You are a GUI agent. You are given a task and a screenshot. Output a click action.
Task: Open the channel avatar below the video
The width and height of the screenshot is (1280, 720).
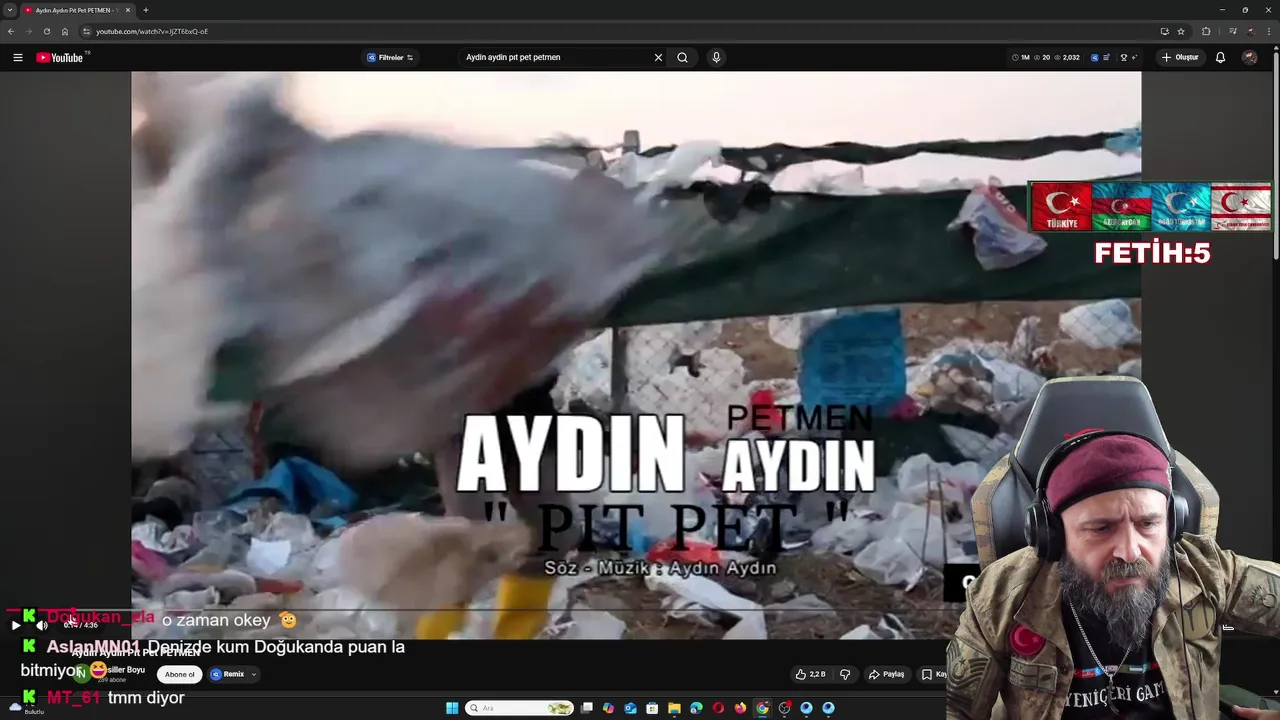click(x=84, y=673)
